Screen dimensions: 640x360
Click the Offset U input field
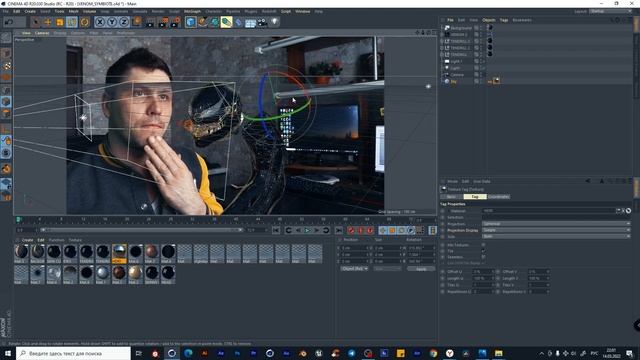482,271
